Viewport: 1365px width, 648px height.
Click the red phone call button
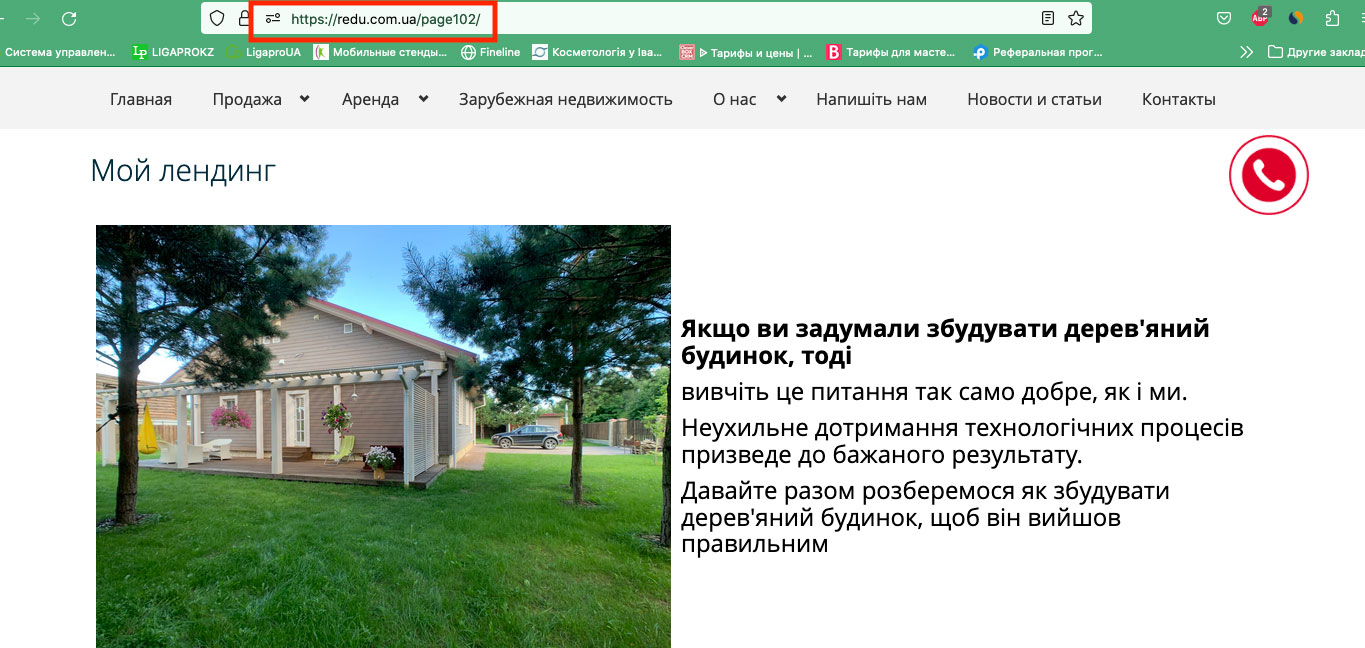coord(1268,175)
